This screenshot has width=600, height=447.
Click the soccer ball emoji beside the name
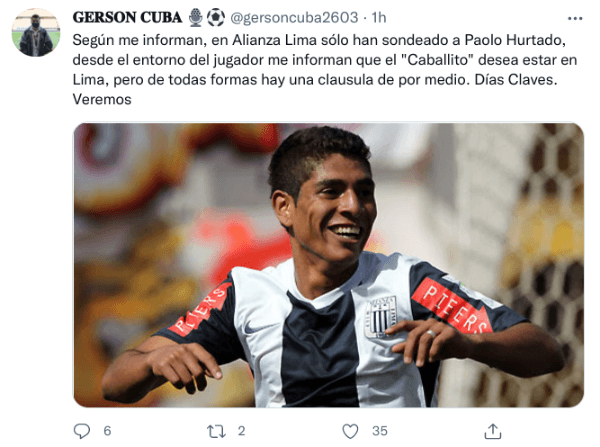point(216,18)
